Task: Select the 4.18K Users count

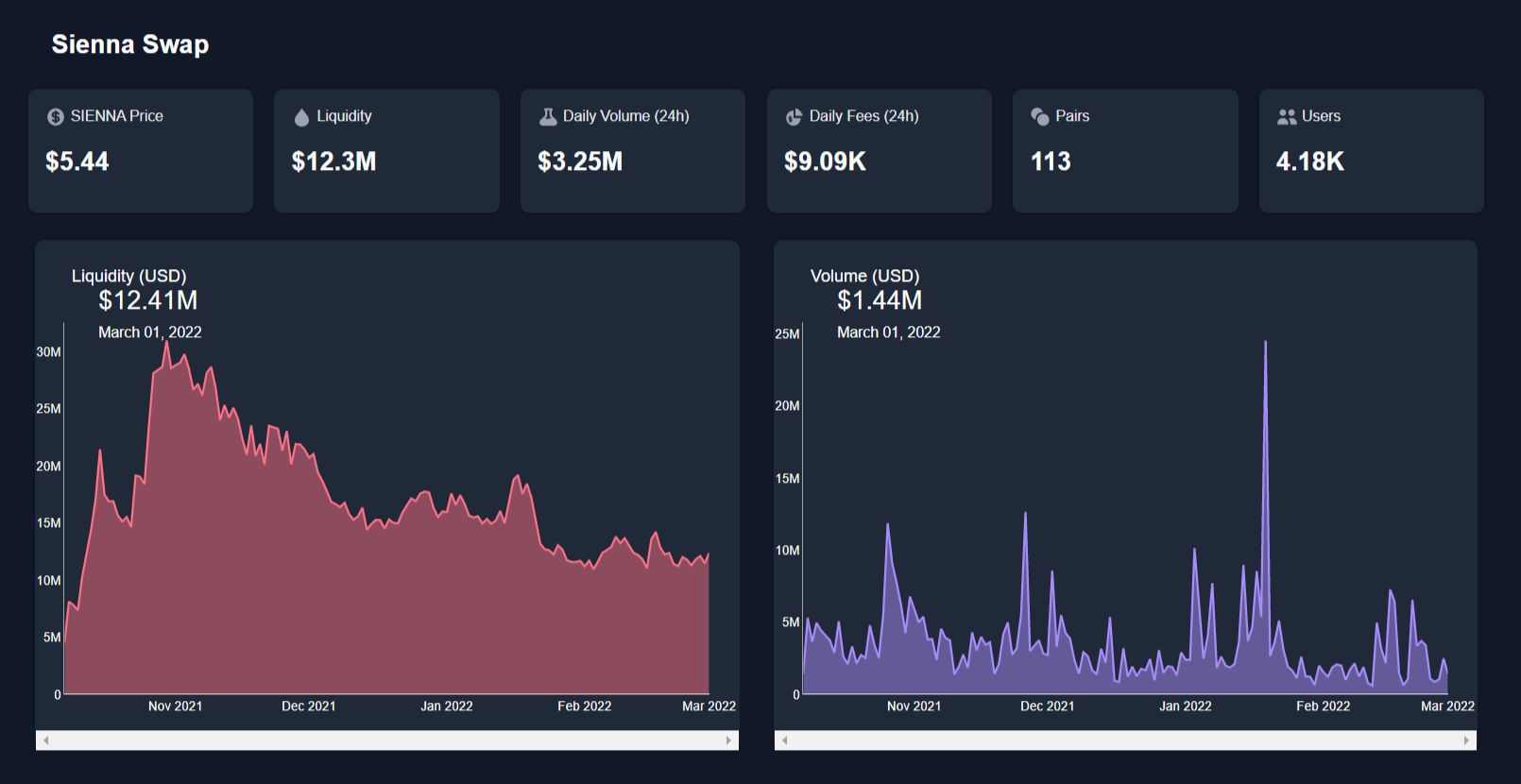Action: pos(1309,162)
